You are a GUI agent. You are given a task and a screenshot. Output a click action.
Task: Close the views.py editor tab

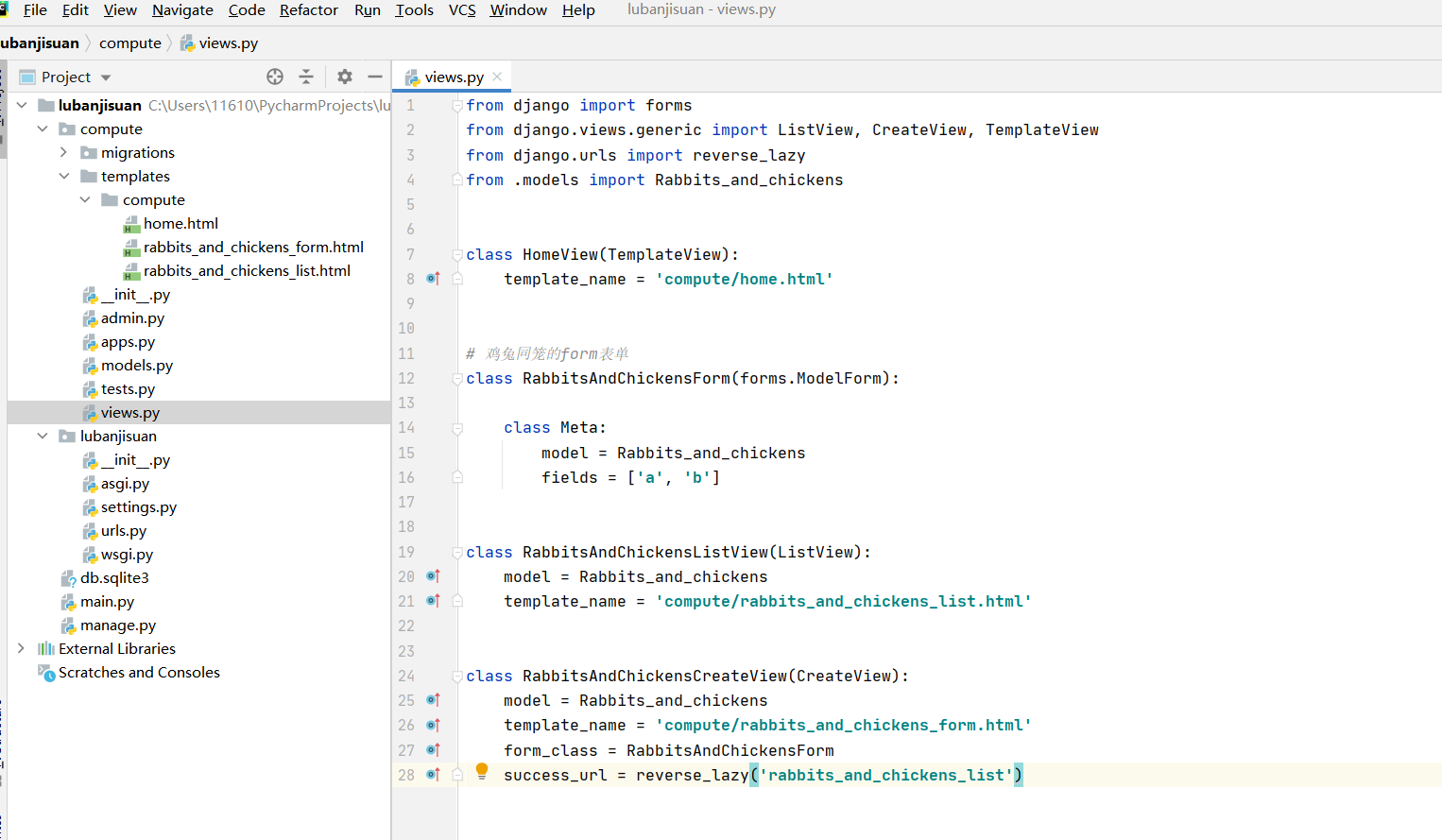point(497,77)
